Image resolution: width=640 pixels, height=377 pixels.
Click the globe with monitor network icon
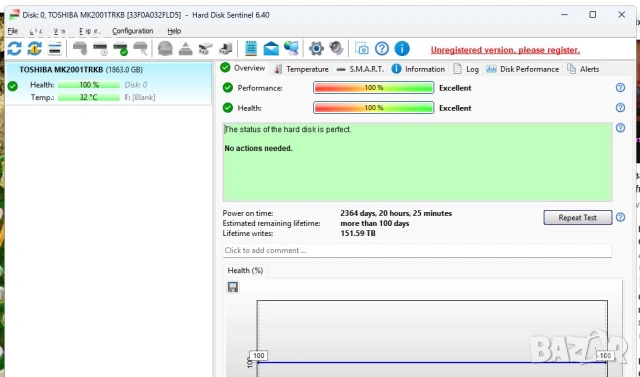[291, 49]
